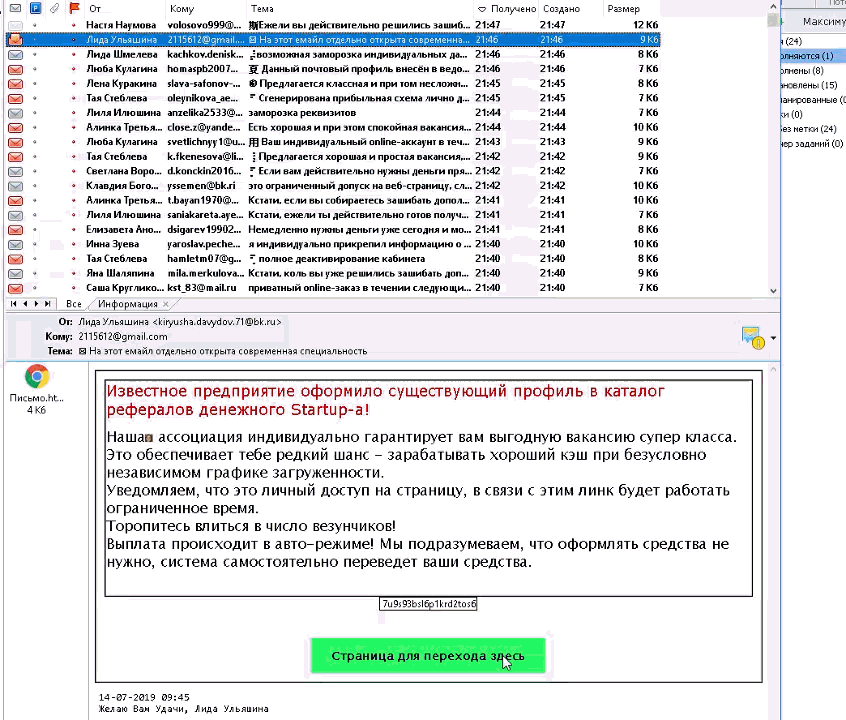Click code box 7u9s93bsl6p1krd2tos6
846x720 pixels.
pos(428,604)
